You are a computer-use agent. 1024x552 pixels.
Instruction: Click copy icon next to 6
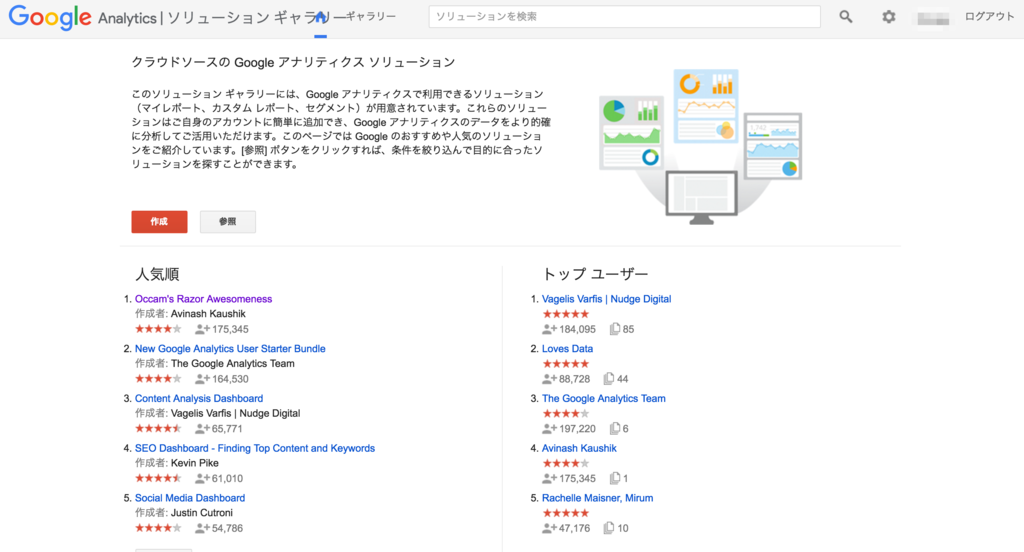point(615,429)
